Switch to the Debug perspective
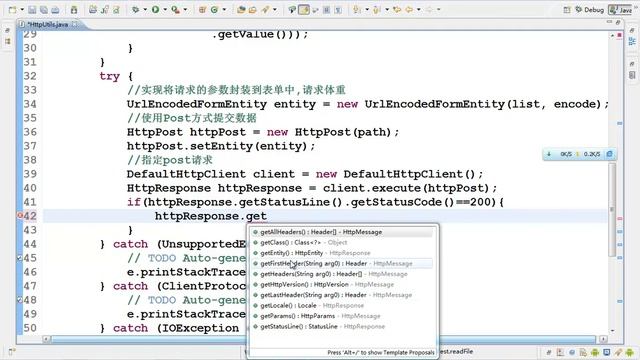 pyautogui.click(x=589, y=9)
